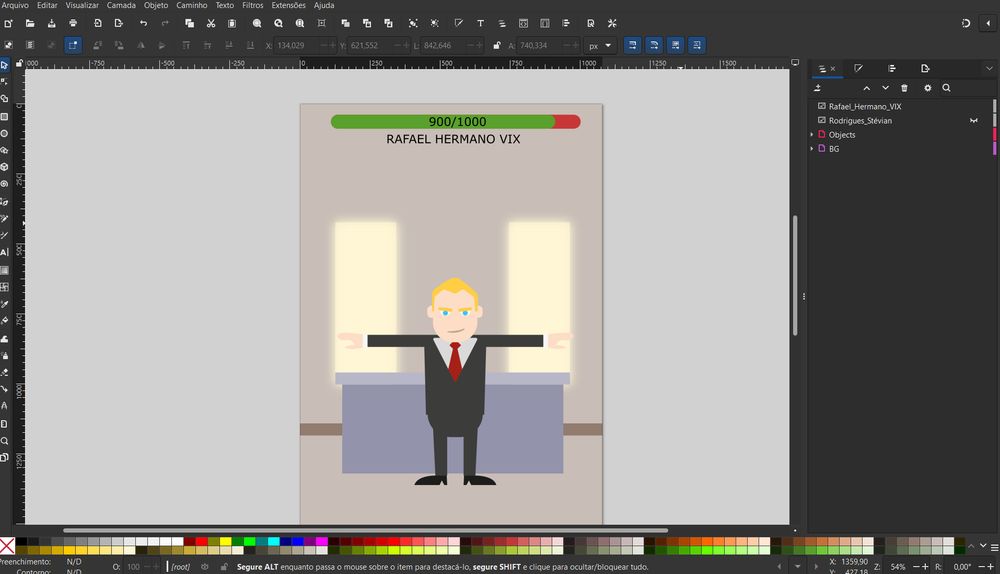Open layers panel settings gear
Image resolution: width=1000 pixels, height=574 pixels.
tap(927, 88)
